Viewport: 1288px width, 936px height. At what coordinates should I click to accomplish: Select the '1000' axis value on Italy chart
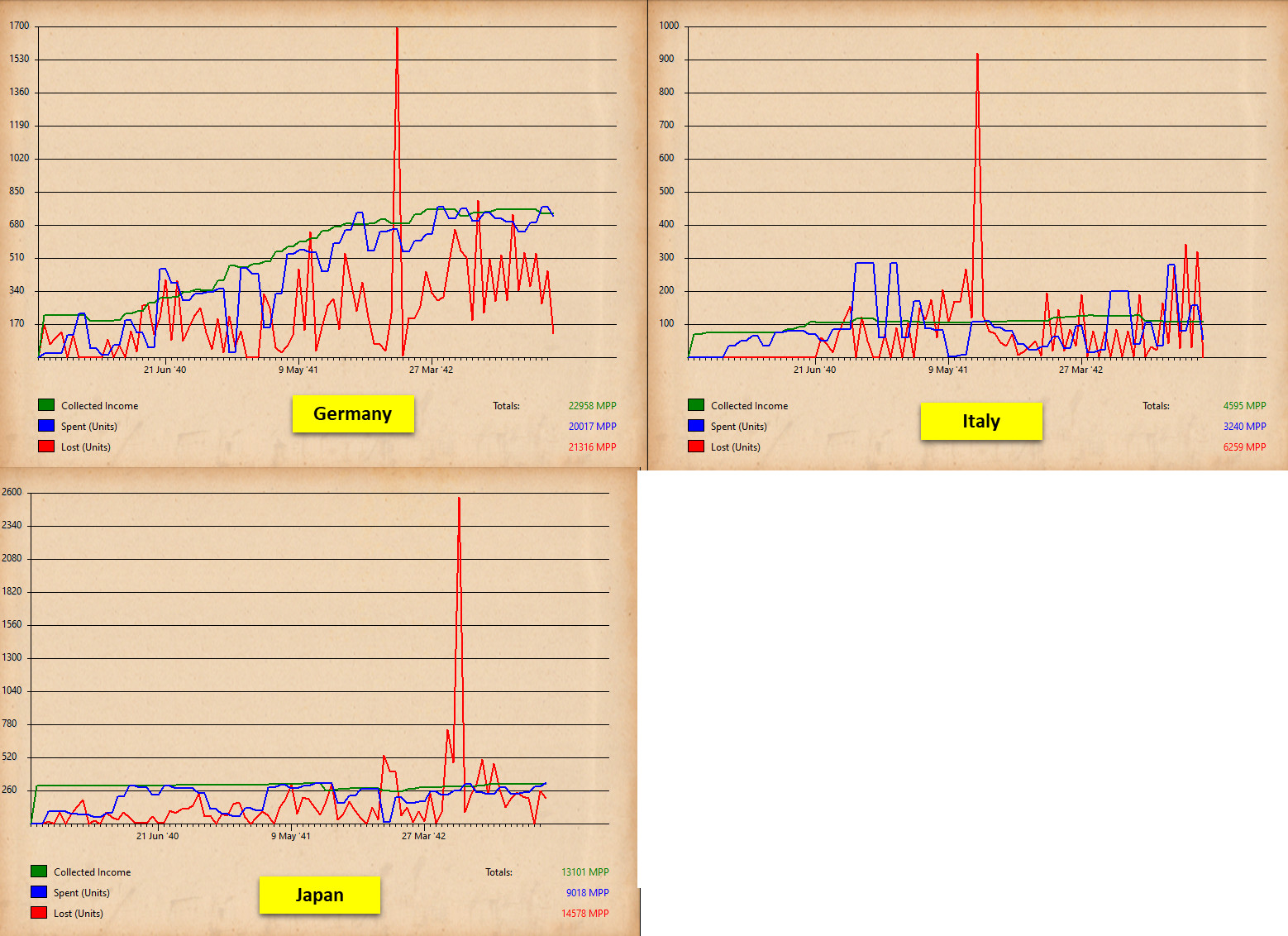pos(669,26)
